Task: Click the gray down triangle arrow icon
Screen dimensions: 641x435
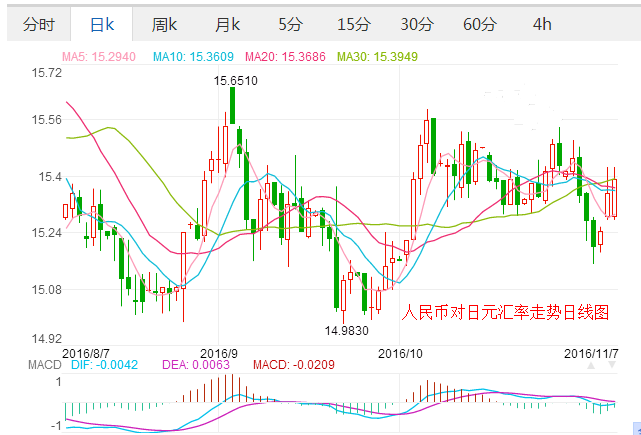Action: 612,365
